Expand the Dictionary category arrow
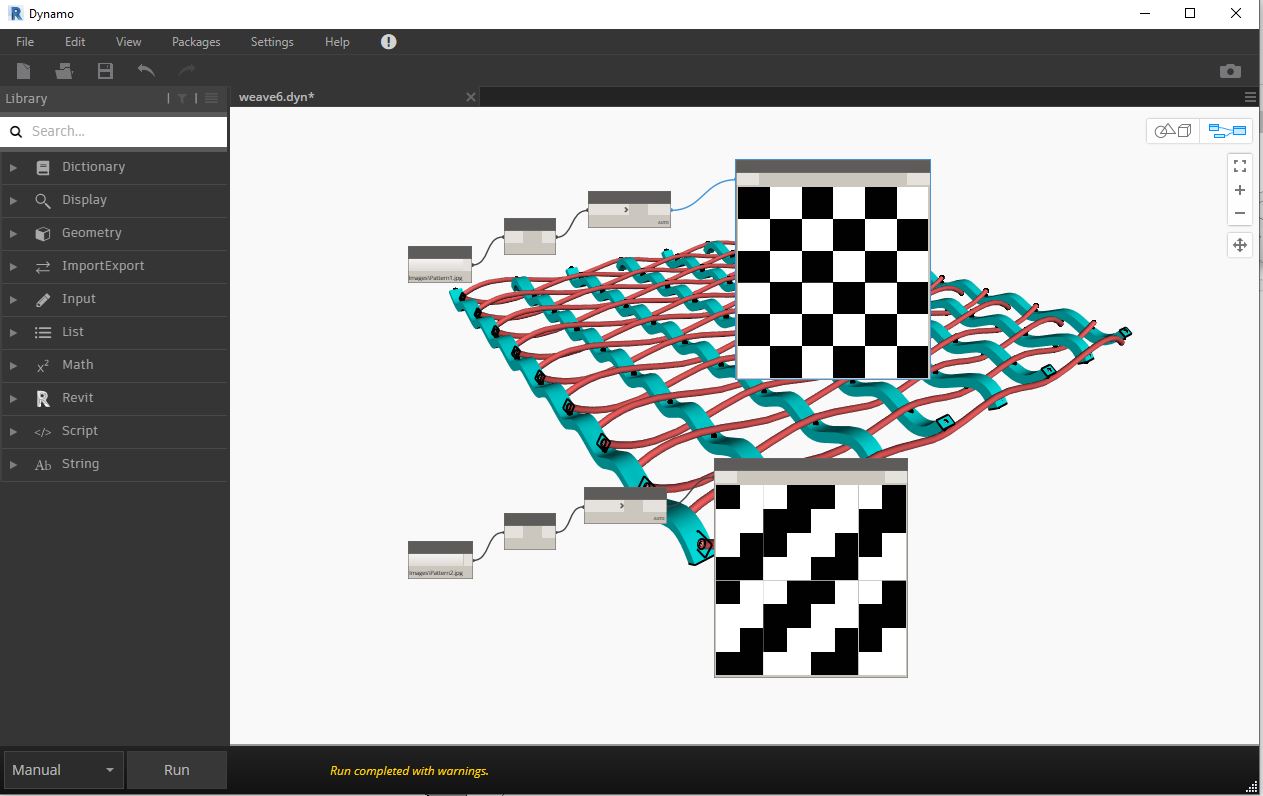 (x=13, y=168)
